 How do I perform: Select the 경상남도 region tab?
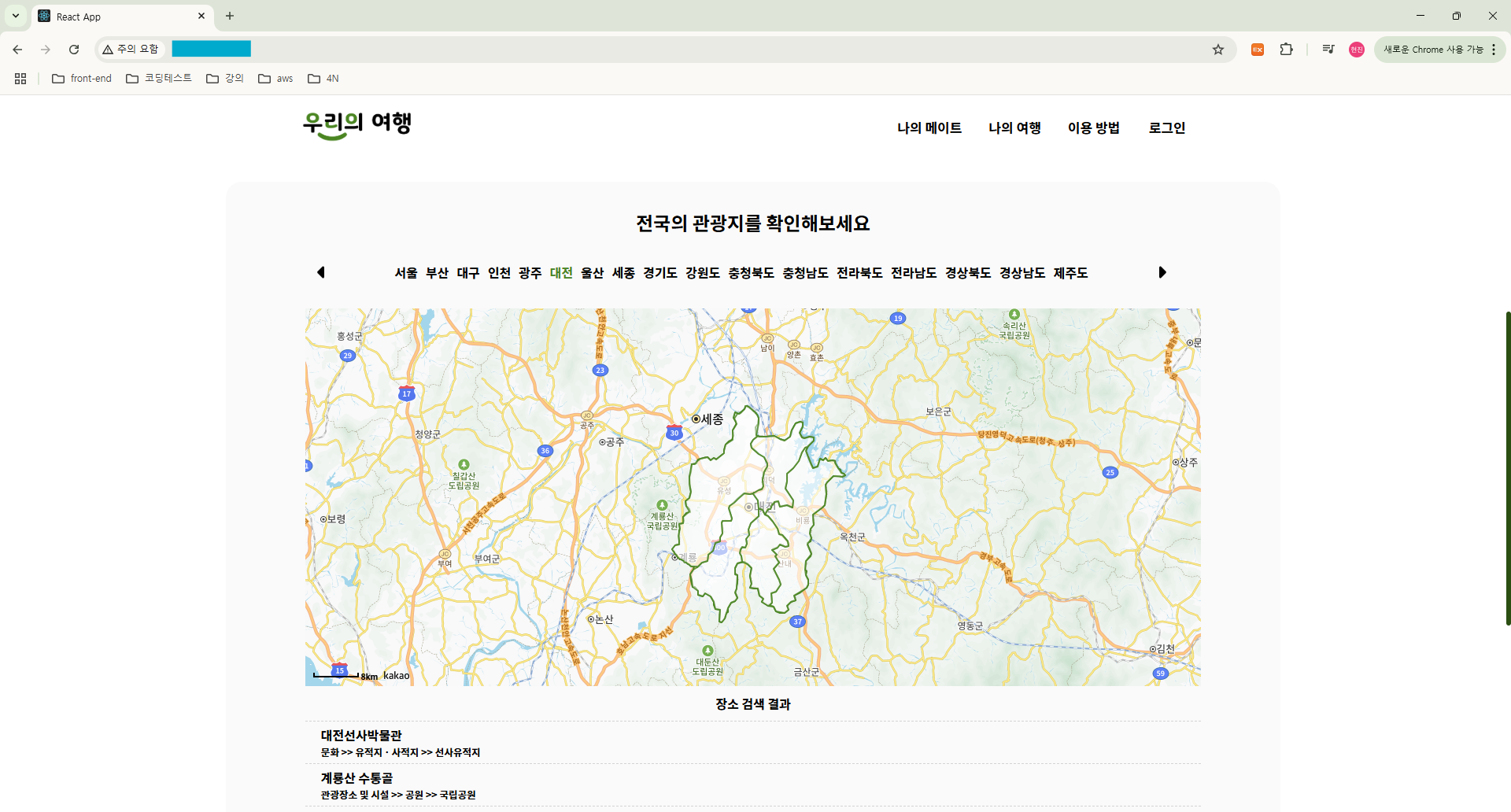1022,273
